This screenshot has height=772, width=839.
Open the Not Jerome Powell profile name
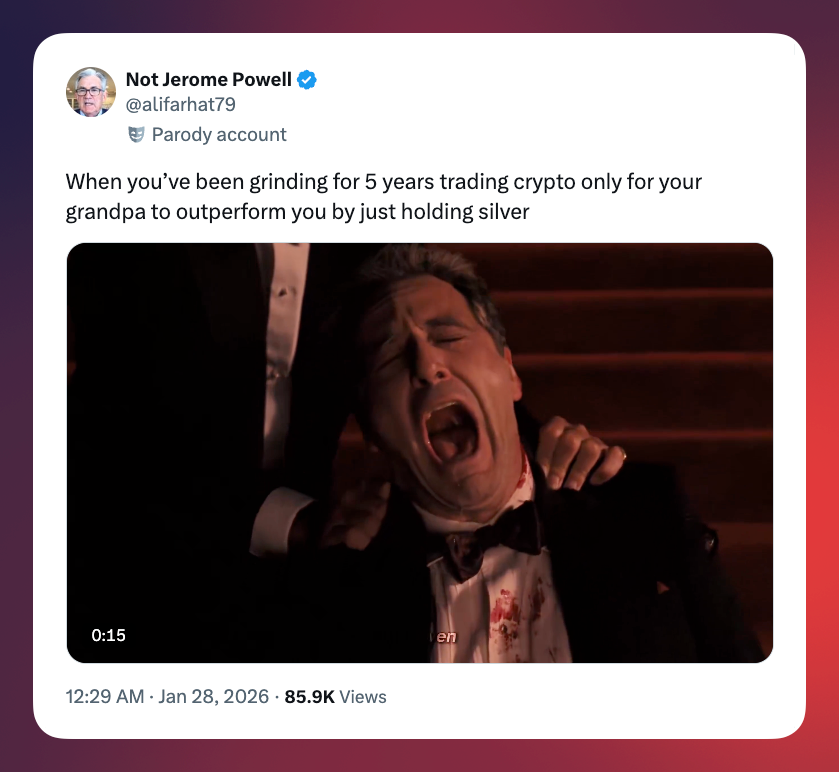pos(208,80)
